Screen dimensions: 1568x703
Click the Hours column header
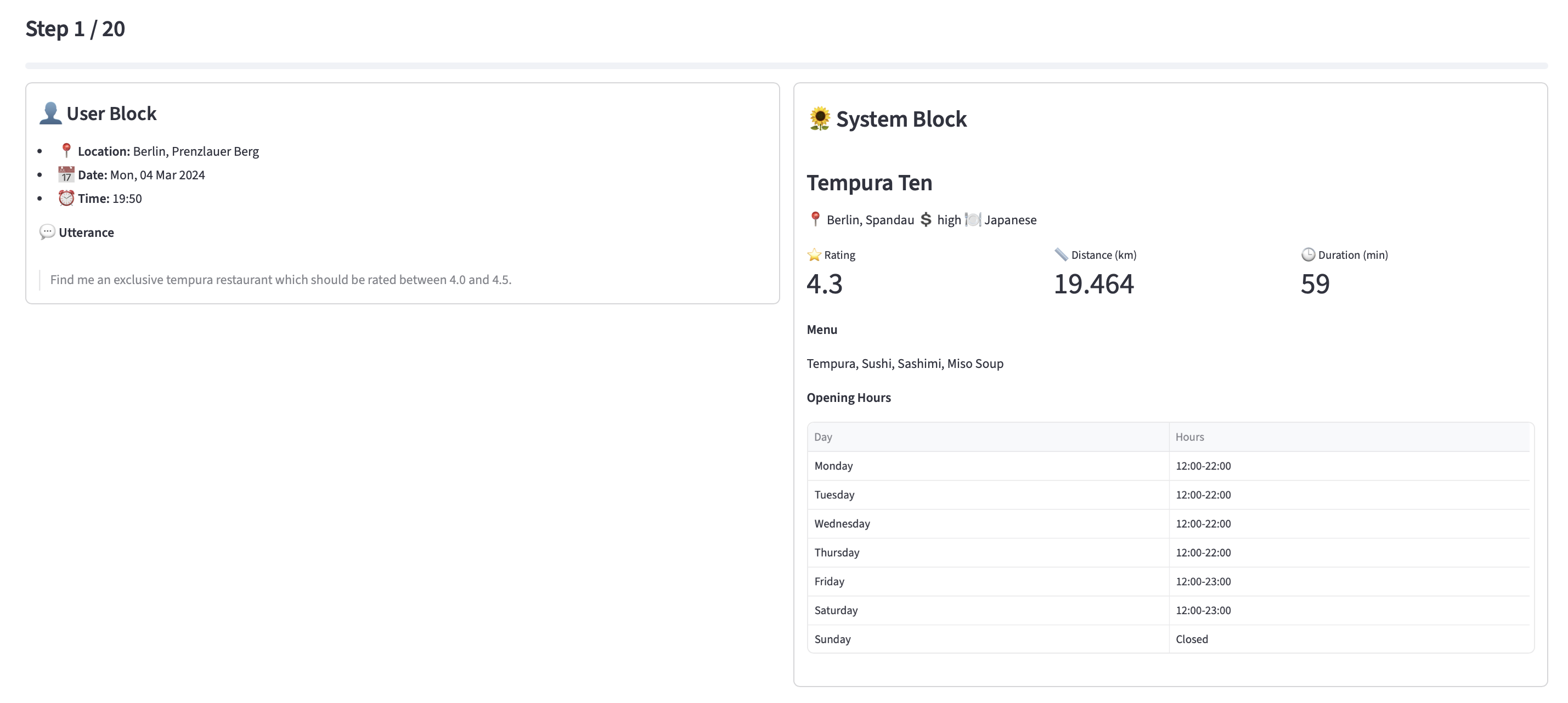click(x=1189, y=436)
